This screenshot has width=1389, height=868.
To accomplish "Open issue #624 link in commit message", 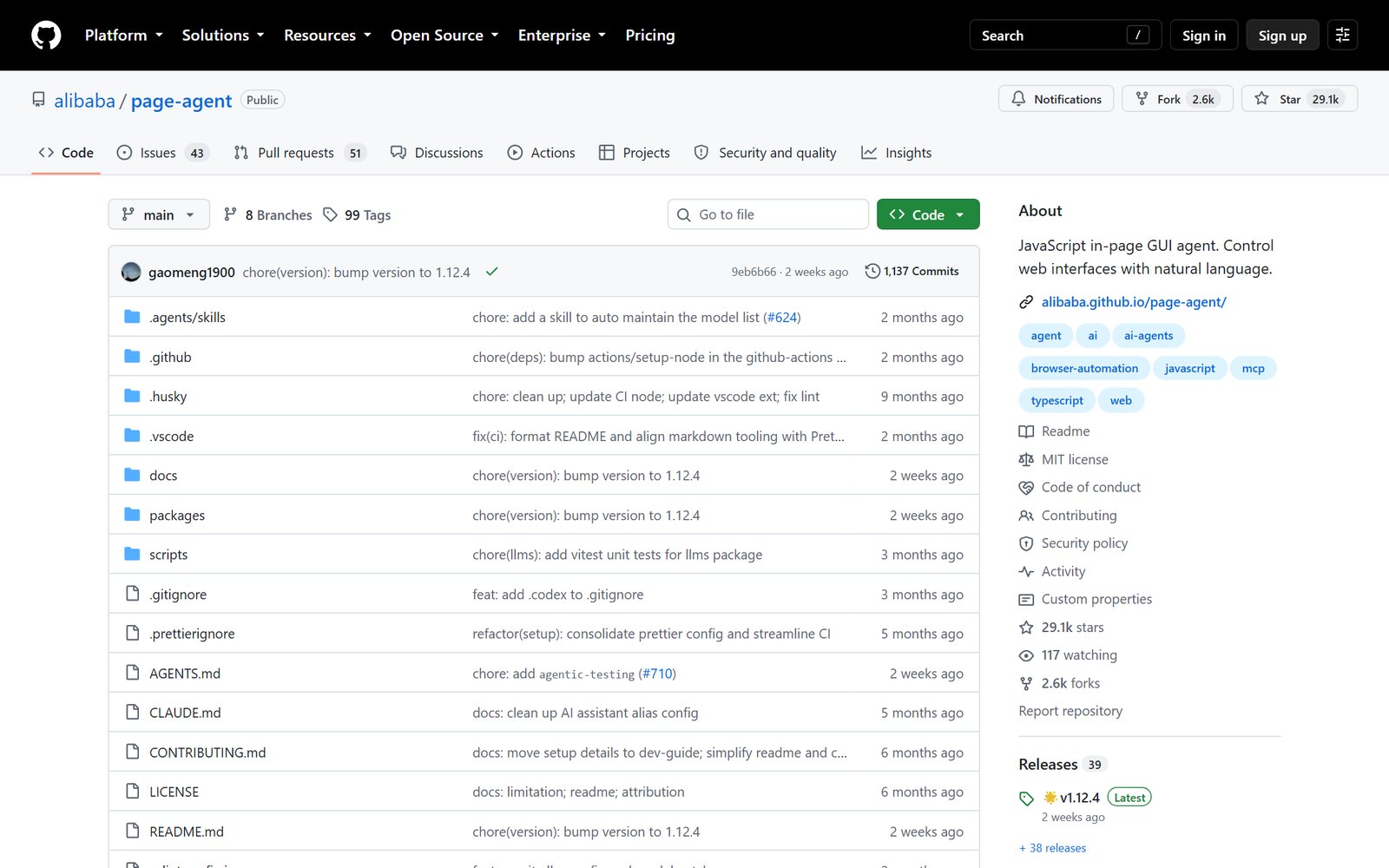I will [782, 318].
